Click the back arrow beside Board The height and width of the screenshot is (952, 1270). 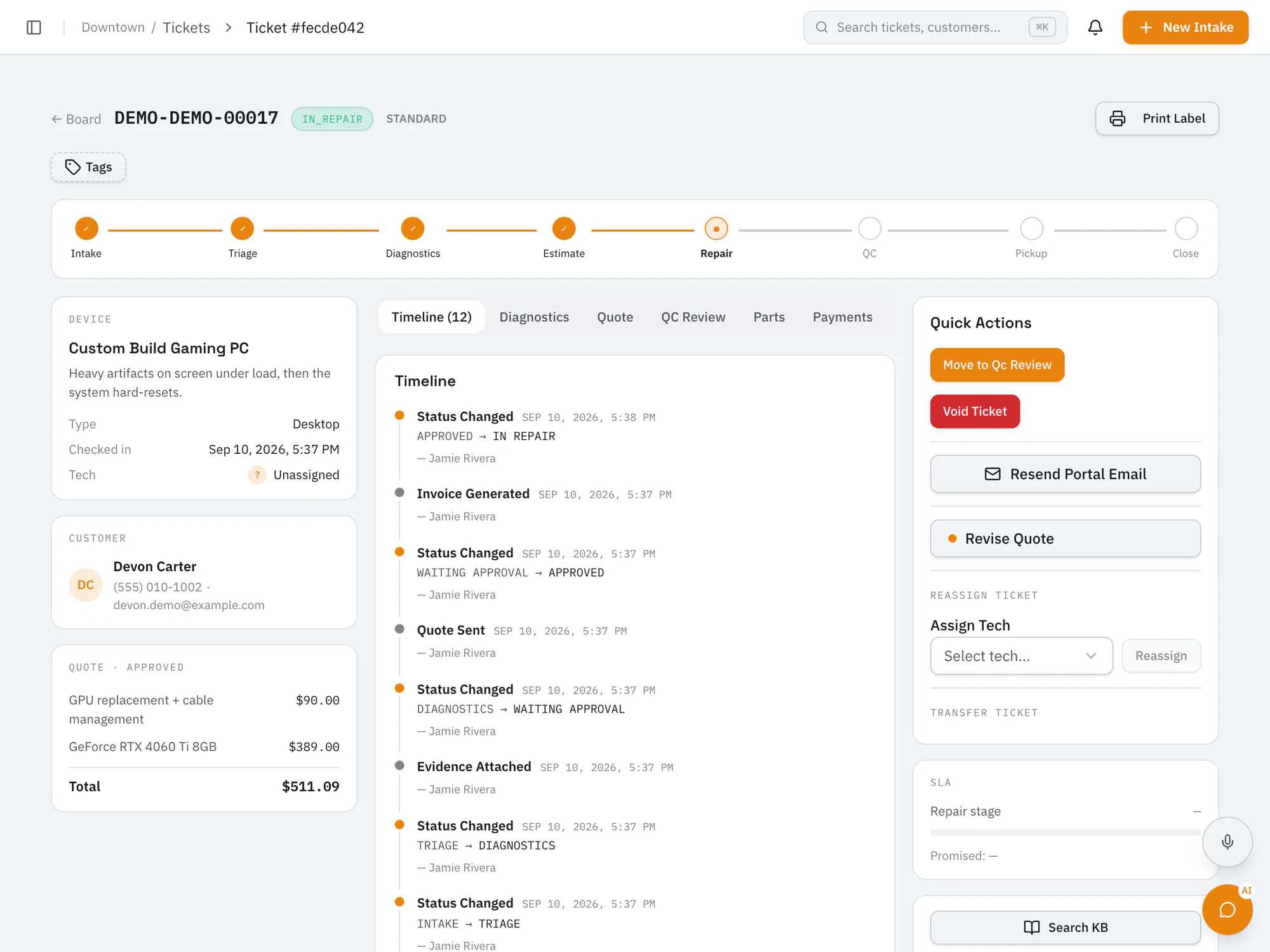point(57,119)
